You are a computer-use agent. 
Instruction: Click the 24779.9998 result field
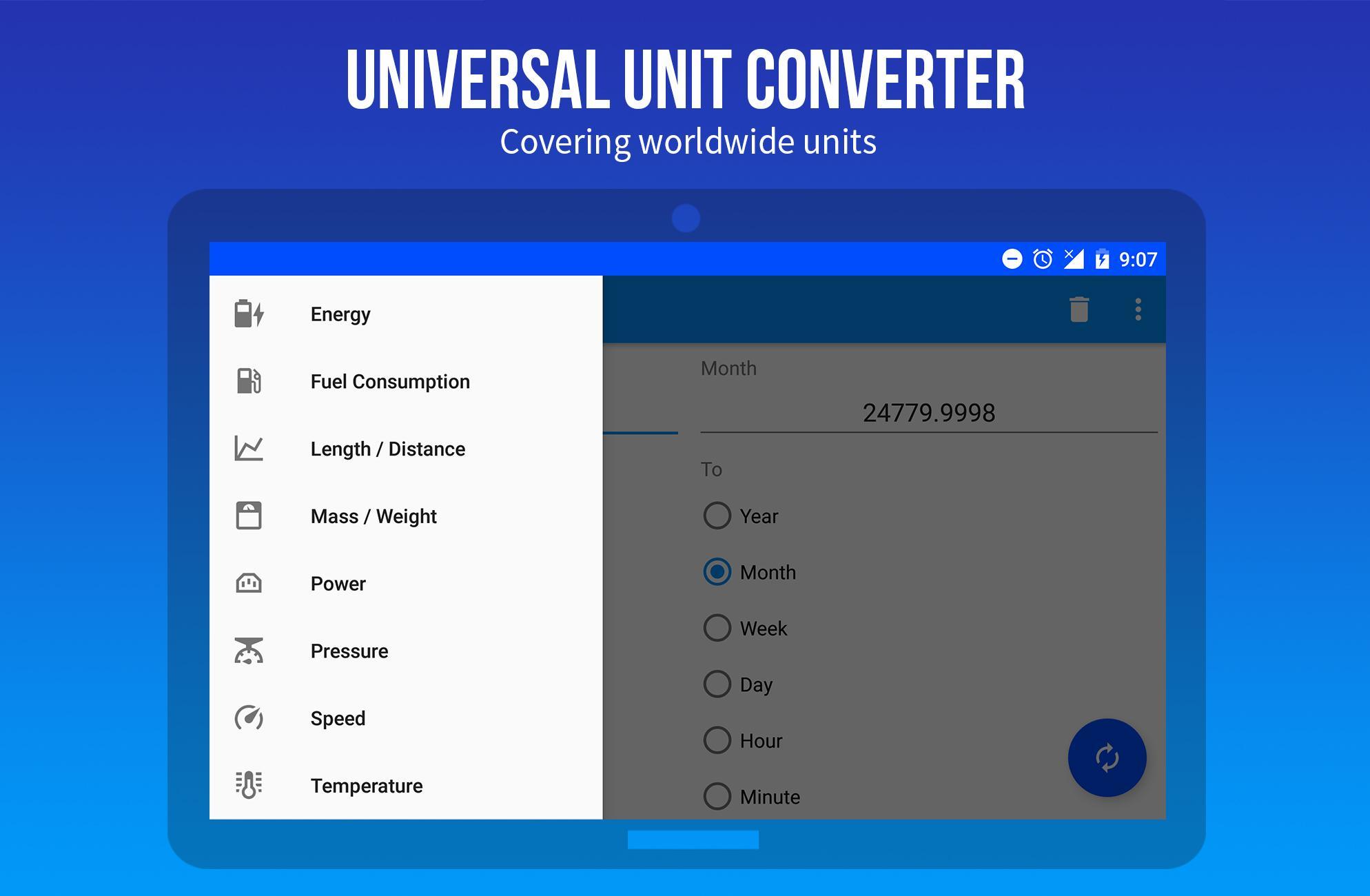929,413
